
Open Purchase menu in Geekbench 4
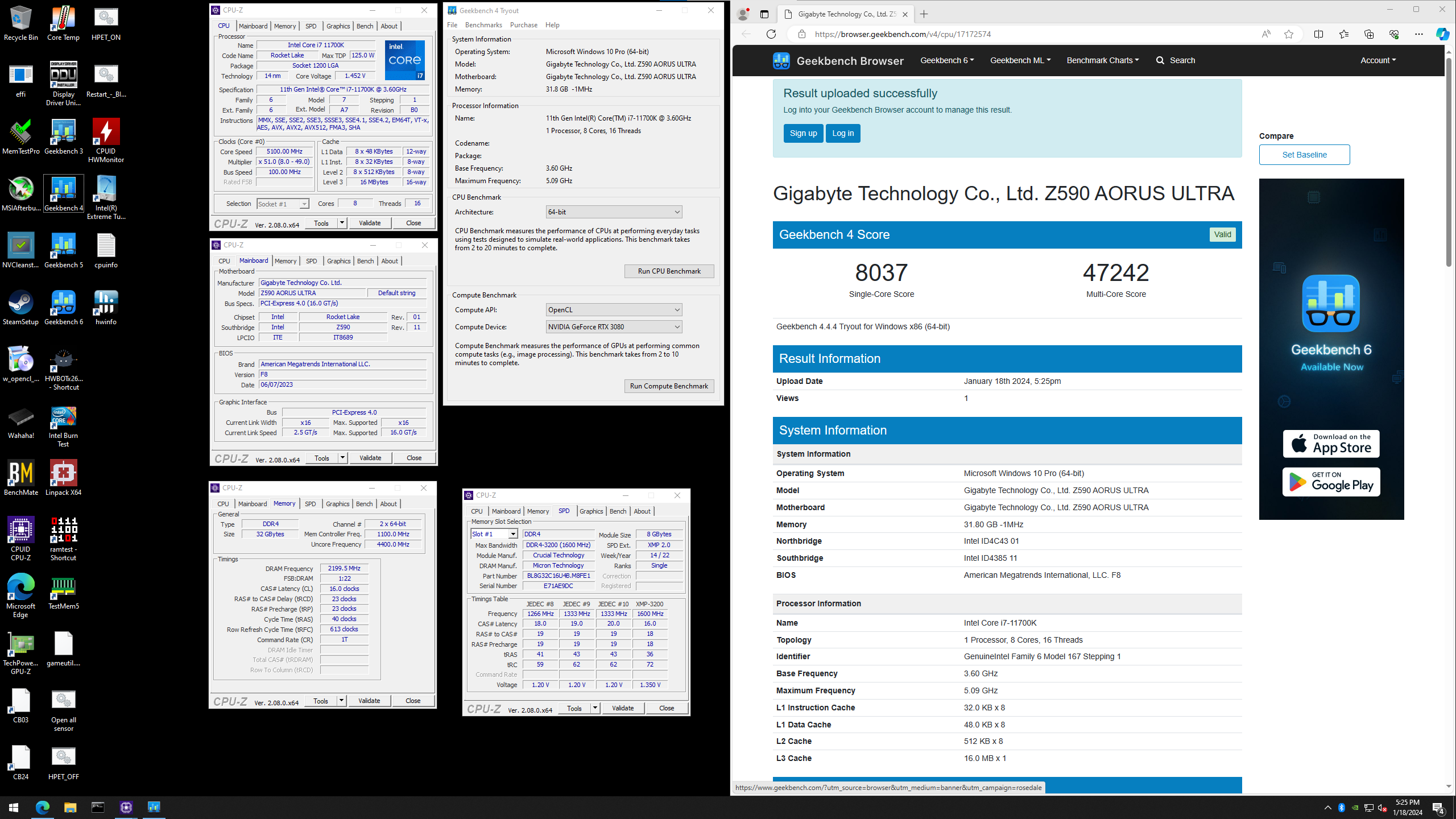click(523, 25)
